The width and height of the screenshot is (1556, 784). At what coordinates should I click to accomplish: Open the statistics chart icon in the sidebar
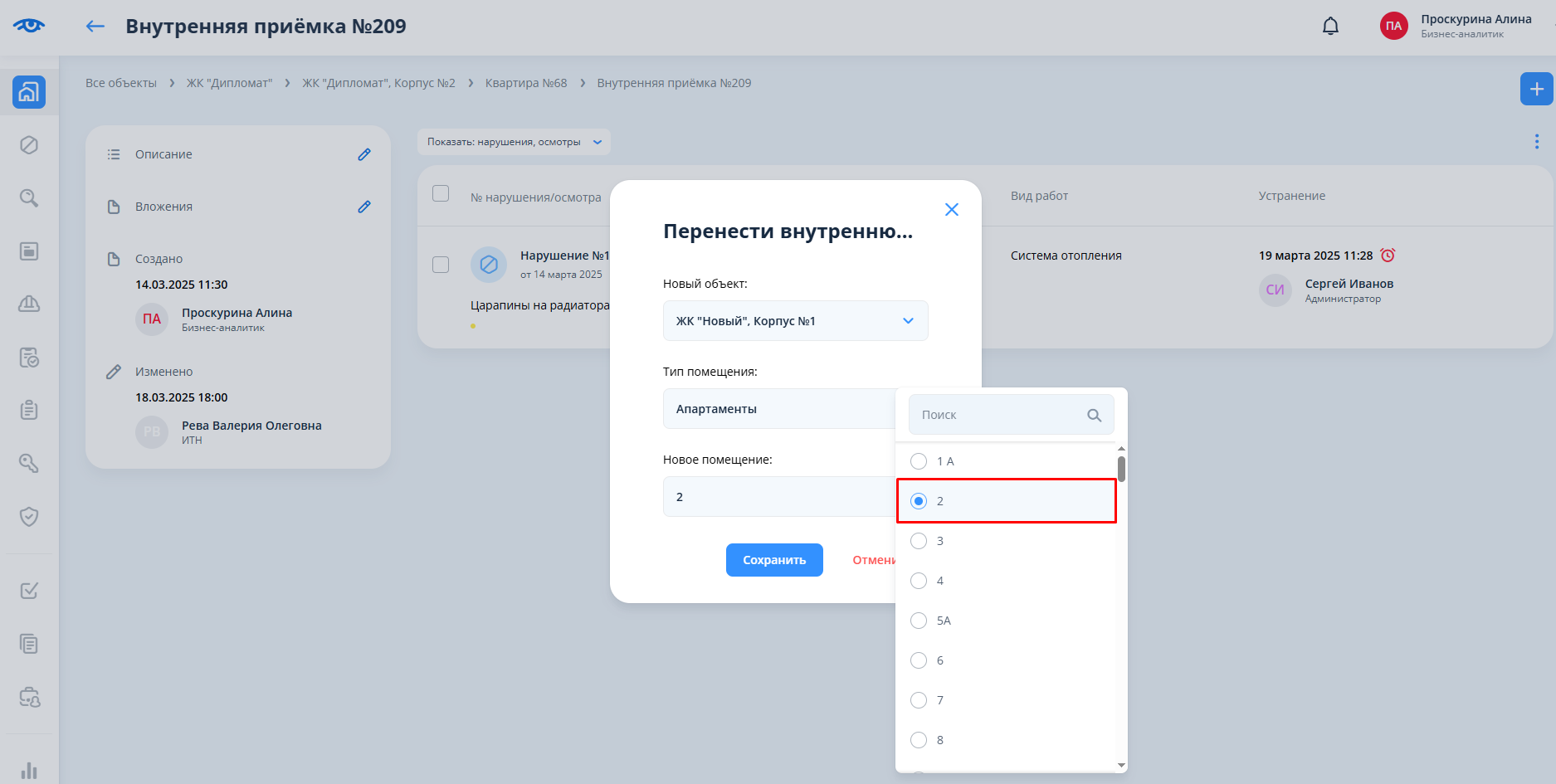click(x=29, y=770)
